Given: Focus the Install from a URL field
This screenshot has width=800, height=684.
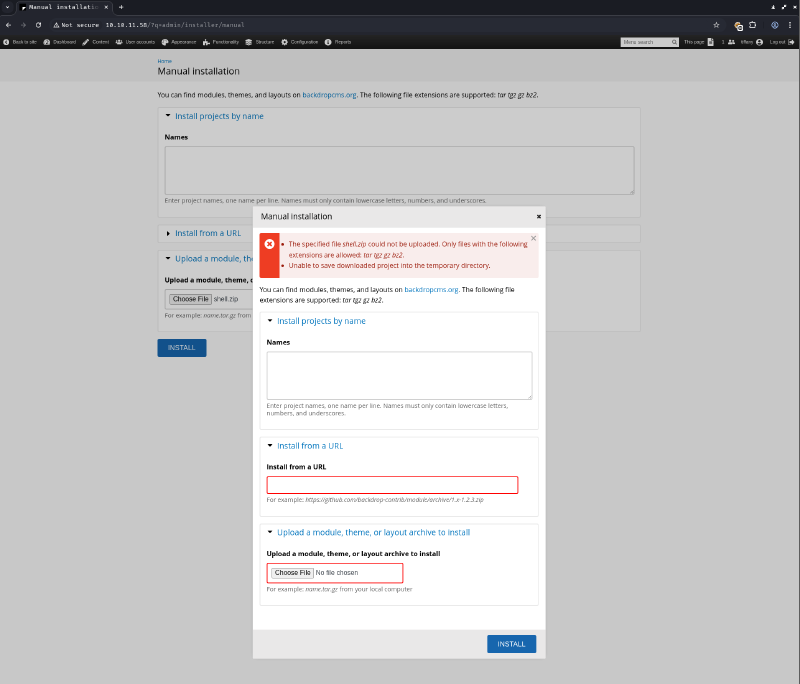Looking at the screenshot, I should 392,485.
